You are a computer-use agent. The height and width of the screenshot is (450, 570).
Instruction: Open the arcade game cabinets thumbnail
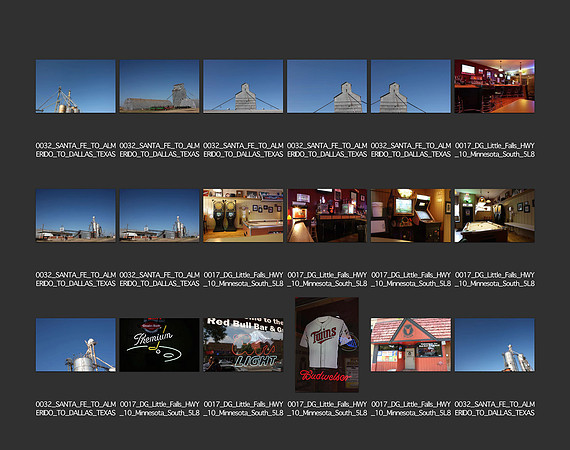click(411, 216)
